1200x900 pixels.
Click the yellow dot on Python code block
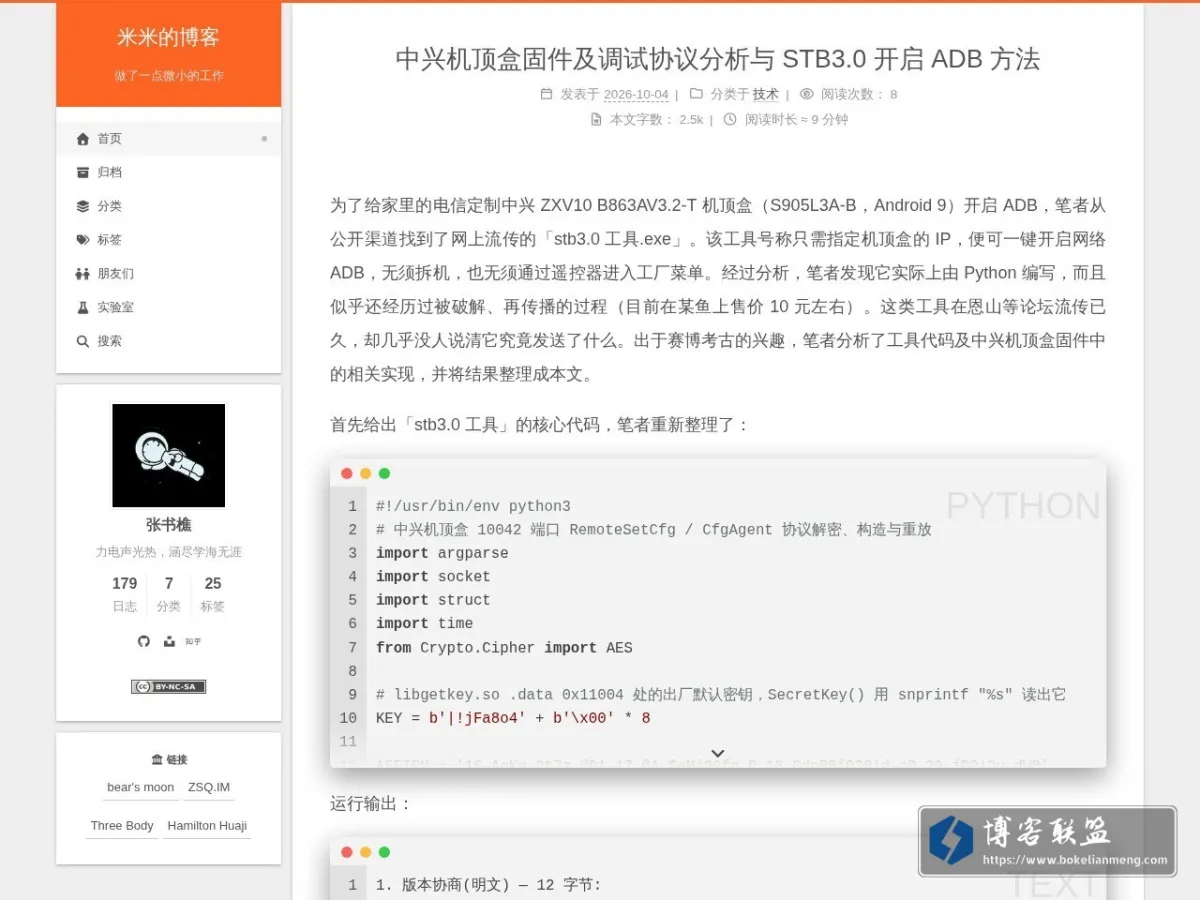pos(366,474)
